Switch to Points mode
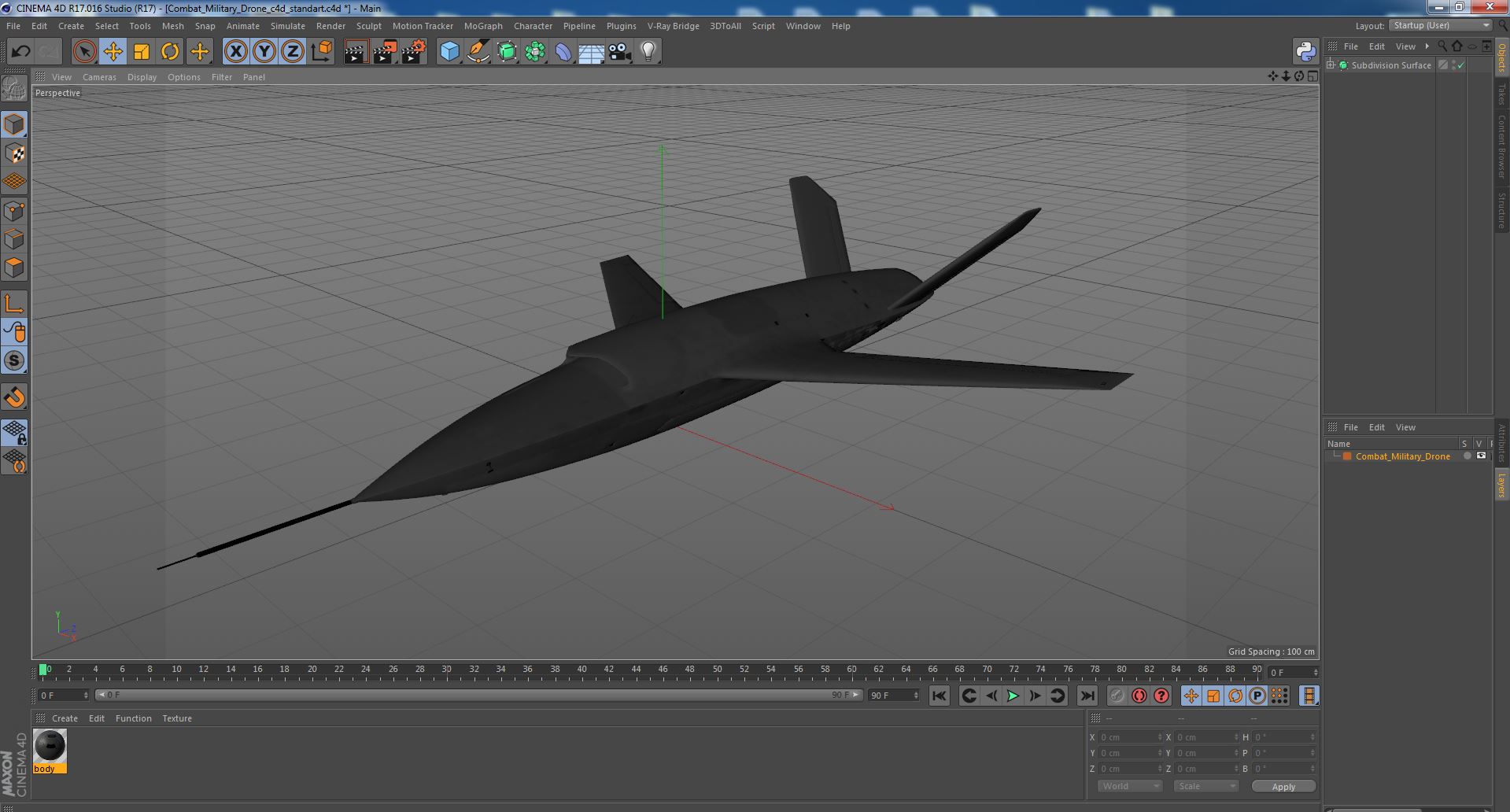 point(14,211)
